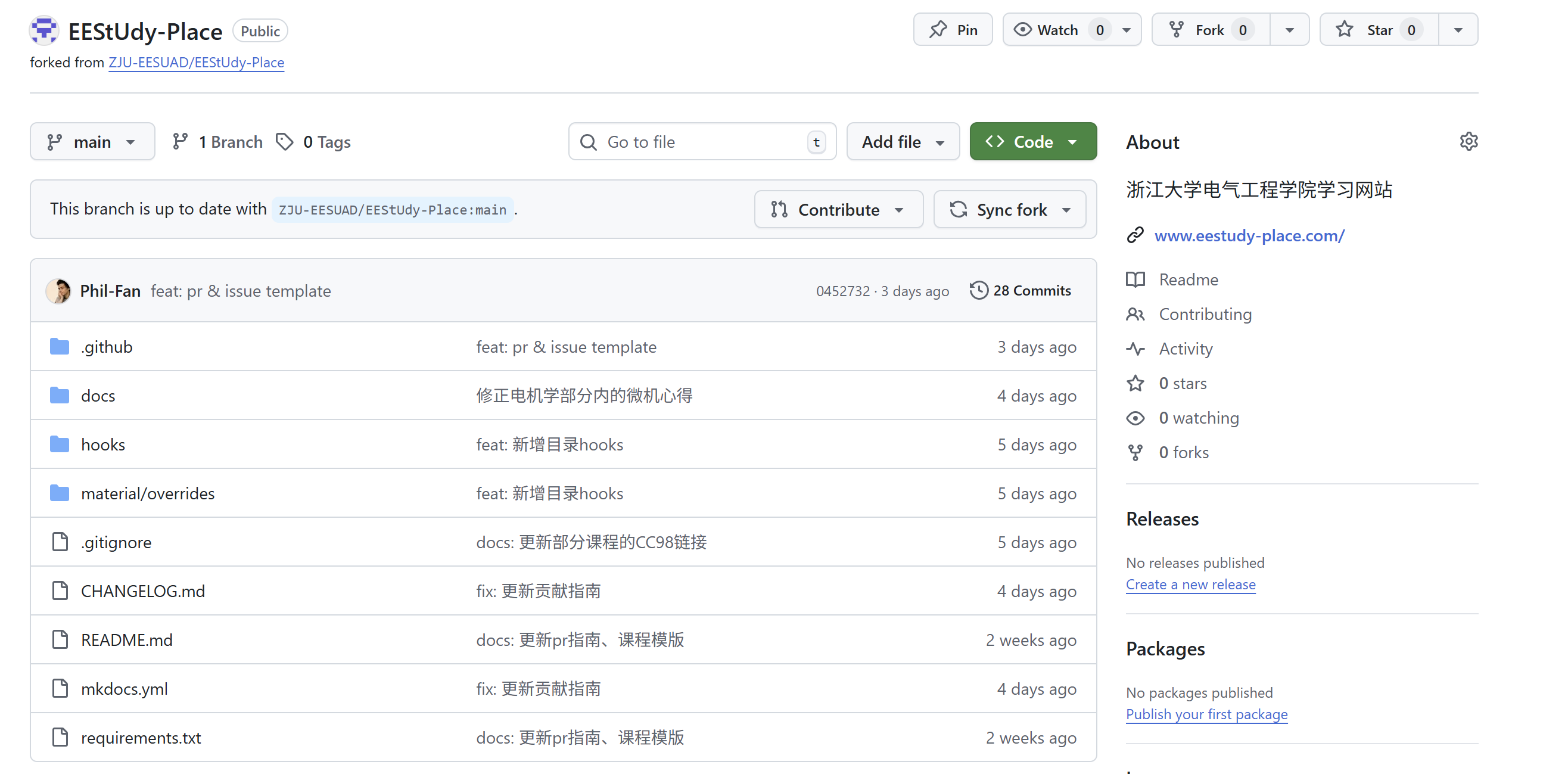Open the green Code menu

click(1032, 142)
